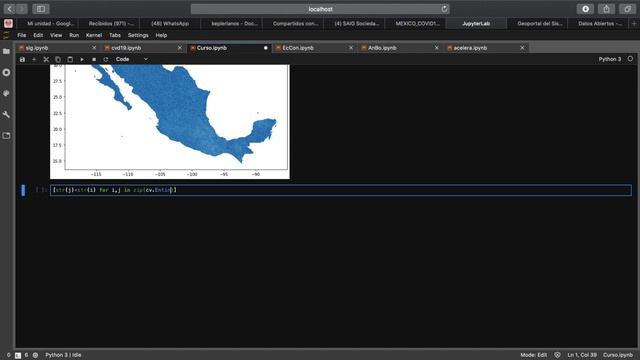Image resolution: width=640 pixels, height=360 pixels.
Task: Click the status bar terminal count icon
Action: click(x=18, y=355)
